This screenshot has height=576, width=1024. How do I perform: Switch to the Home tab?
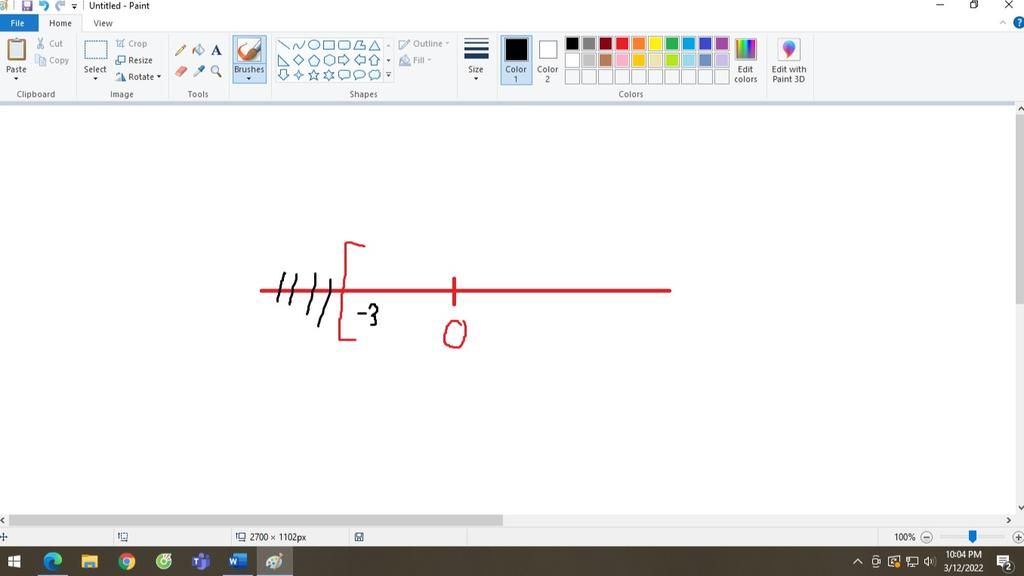[60, 23]
